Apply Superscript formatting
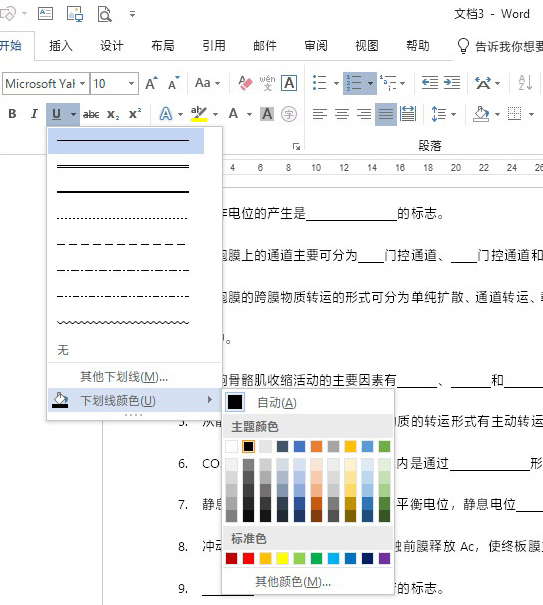 (135, 114)
